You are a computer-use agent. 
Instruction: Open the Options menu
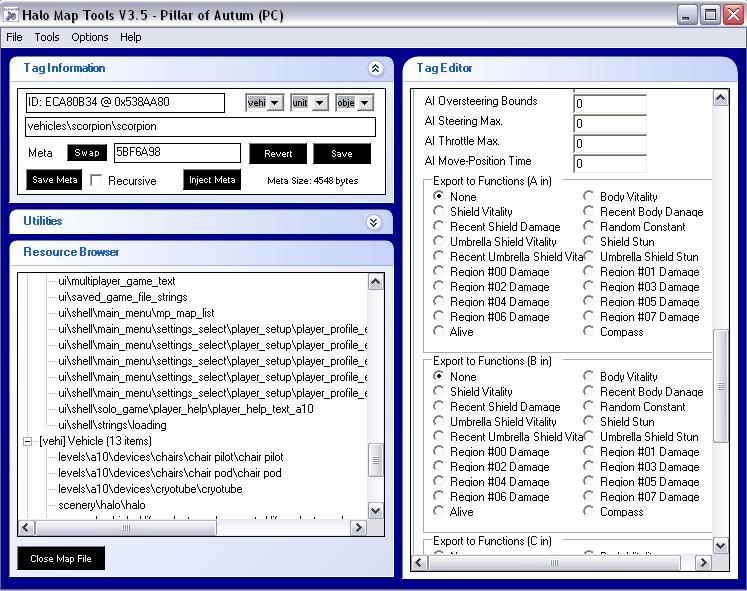(x=90, y=37)
